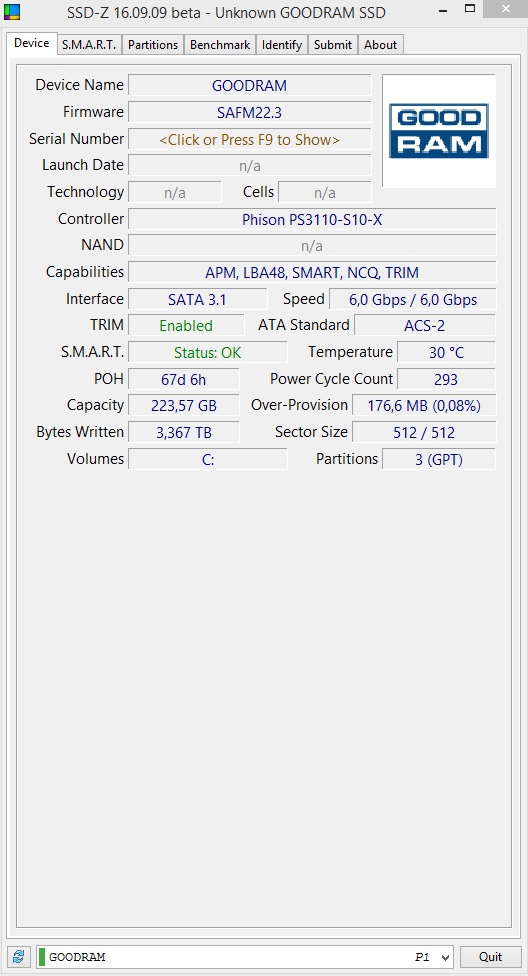Click the speed value 6,0 Gbps / 6,0 Gbps
The image size is (528, 976).
tap(413, 299)
